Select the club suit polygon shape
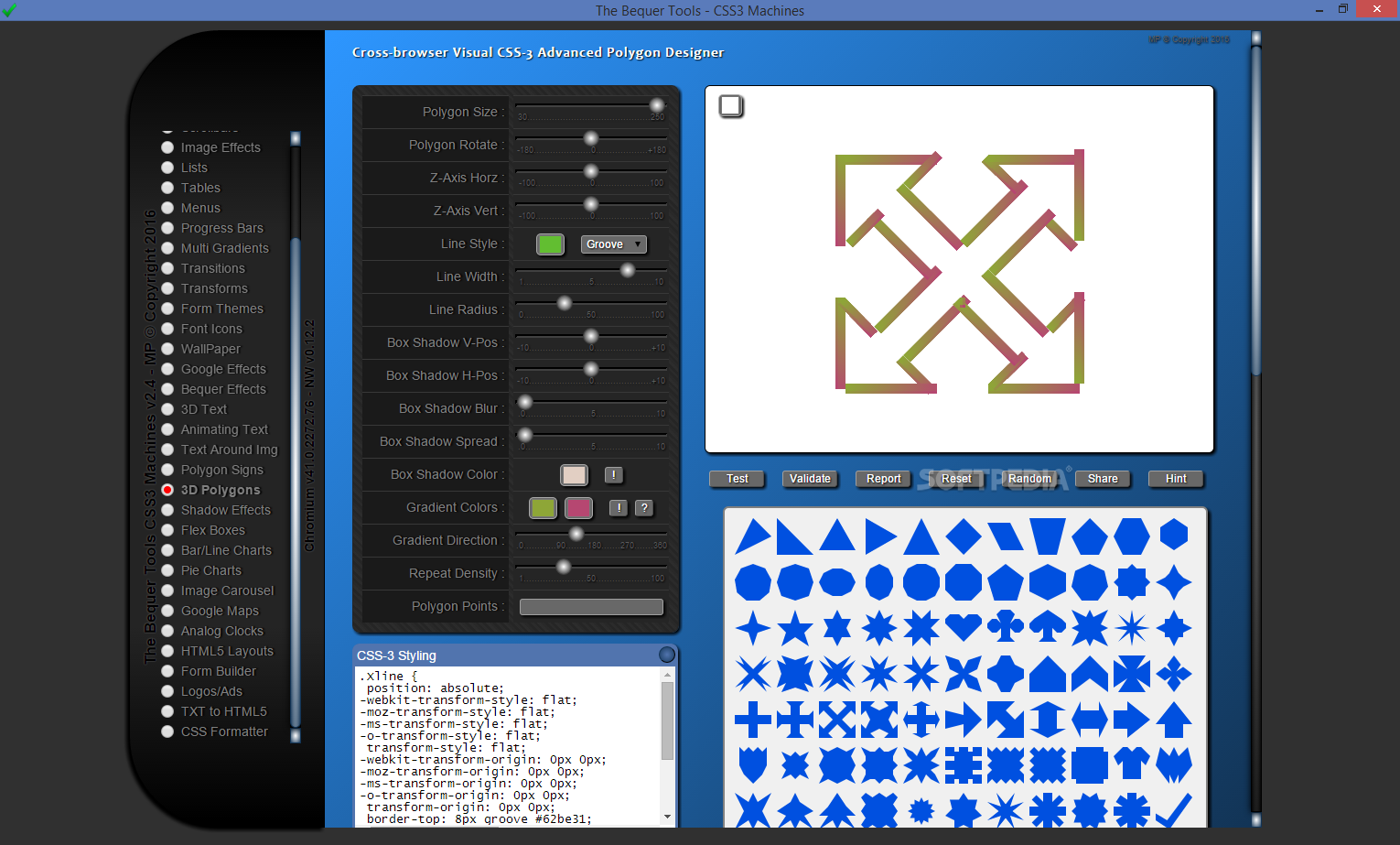Image resolution: width=1400 pixels, height=845 pixels. point(1005,627)
